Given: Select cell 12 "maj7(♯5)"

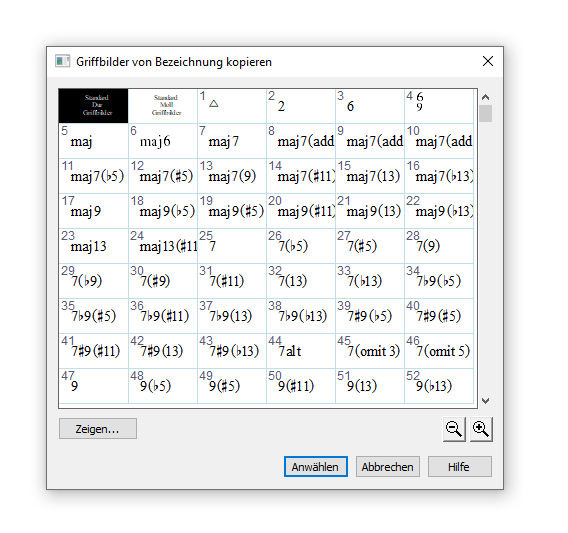Looking at the screenshot, I should pyautogui.click(x=163, y=176).
